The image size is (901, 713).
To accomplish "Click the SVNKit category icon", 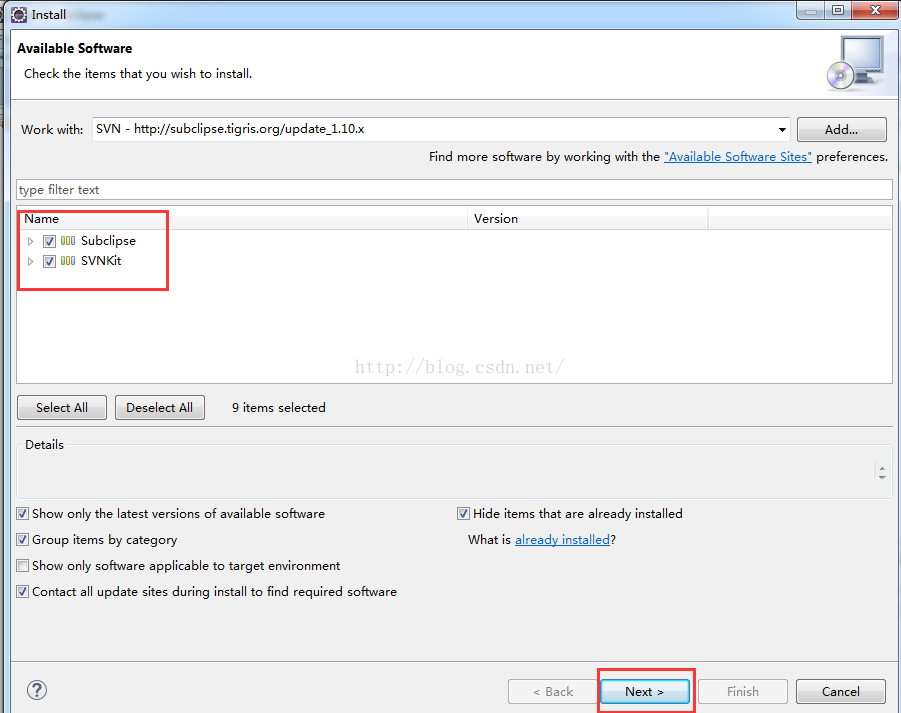I will (x=68, y=261).
